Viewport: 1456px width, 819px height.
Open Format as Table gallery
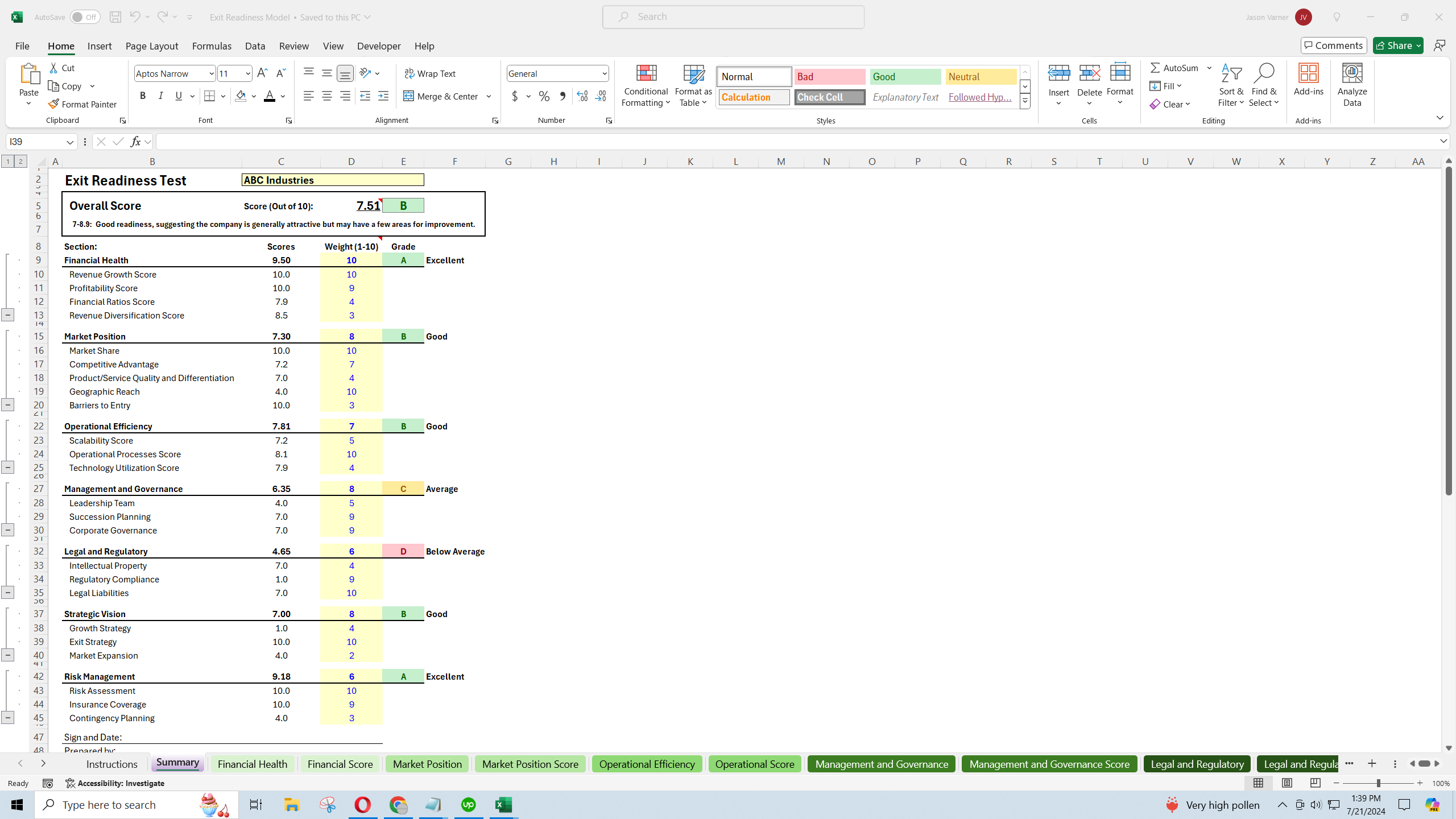[x=693, y=85]
